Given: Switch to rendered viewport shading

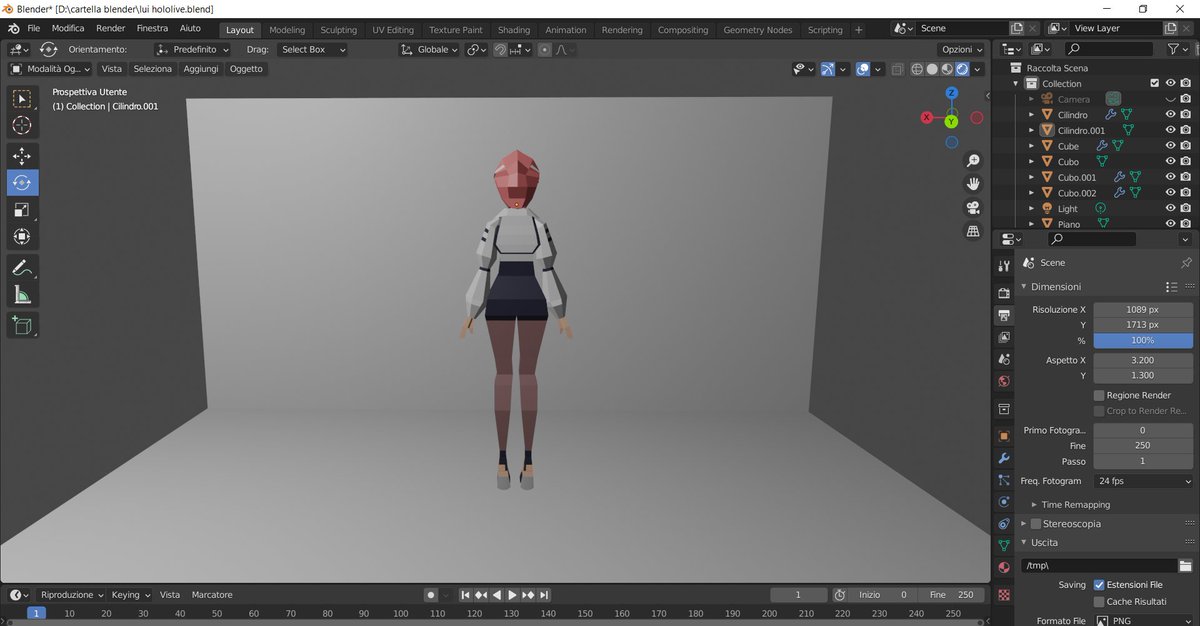Looking at the screenshot, I should click(962, 69).
